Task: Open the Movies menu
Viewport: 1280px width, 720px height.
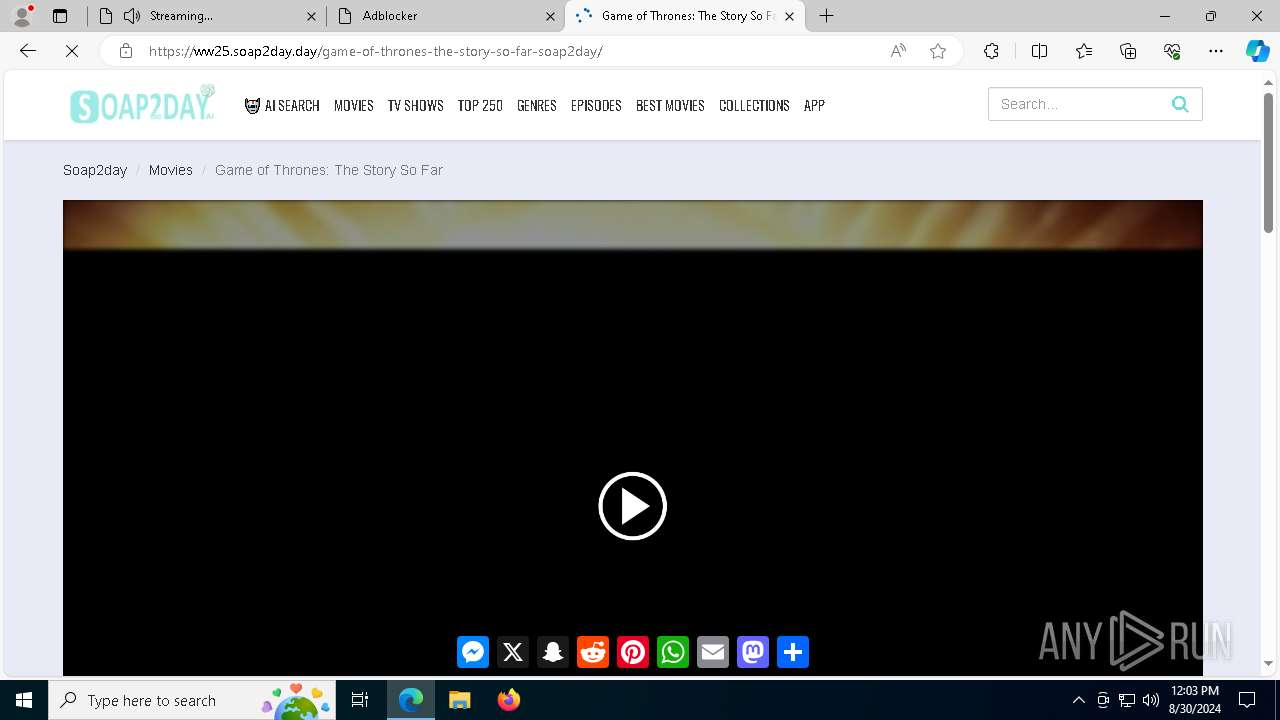Action: (354, 105)
